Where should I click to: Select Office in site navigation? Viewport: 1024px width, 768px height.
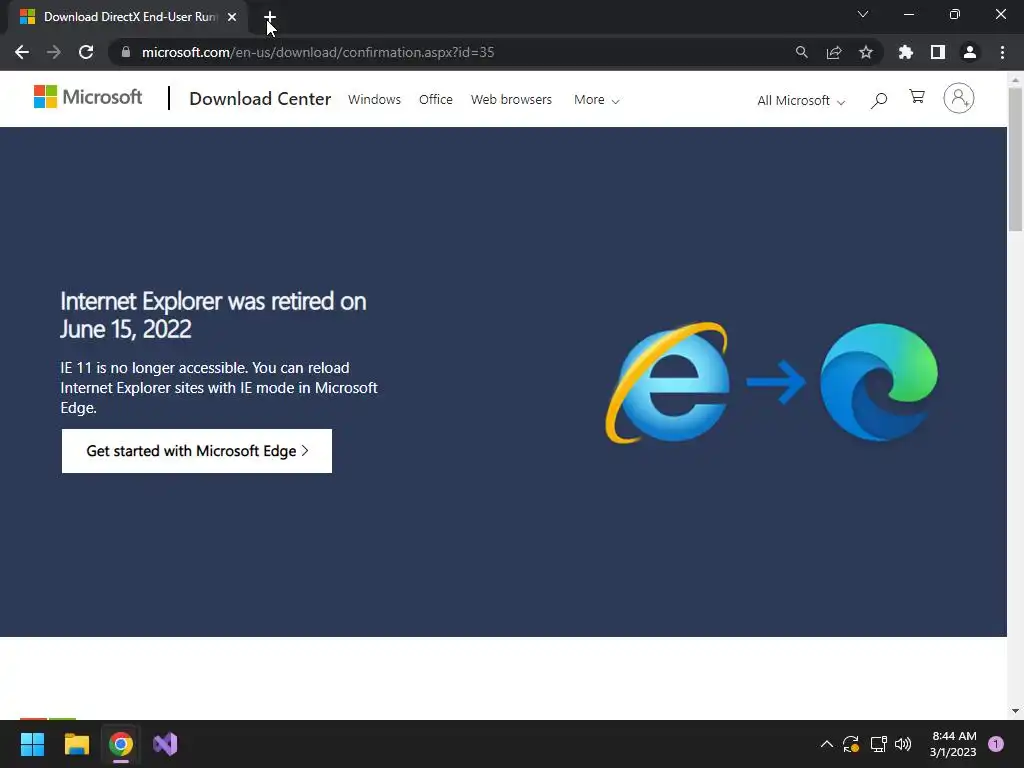tap(436, 99)
